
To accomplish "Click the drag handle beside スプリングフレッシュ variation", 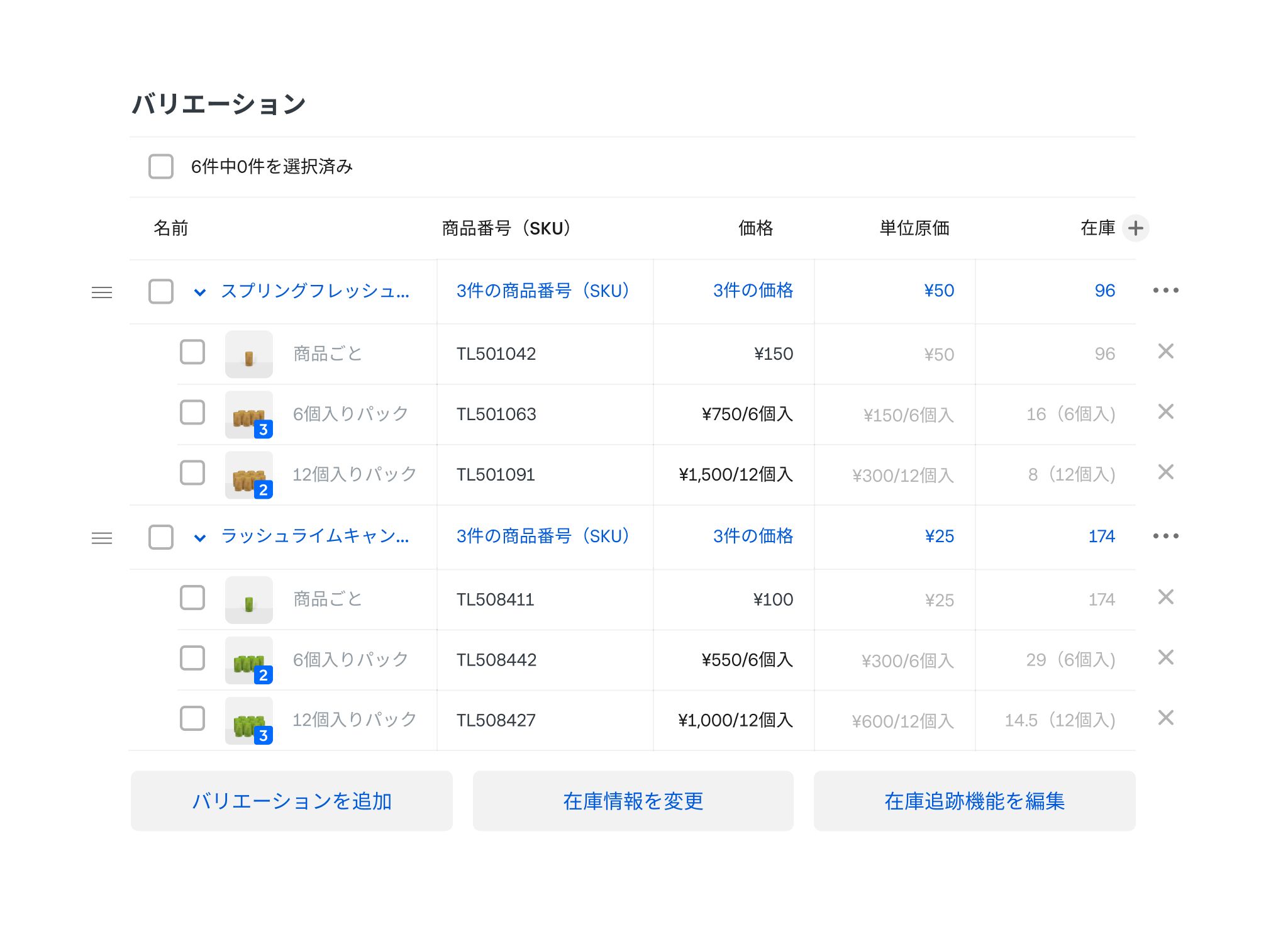I will point(101,292).
